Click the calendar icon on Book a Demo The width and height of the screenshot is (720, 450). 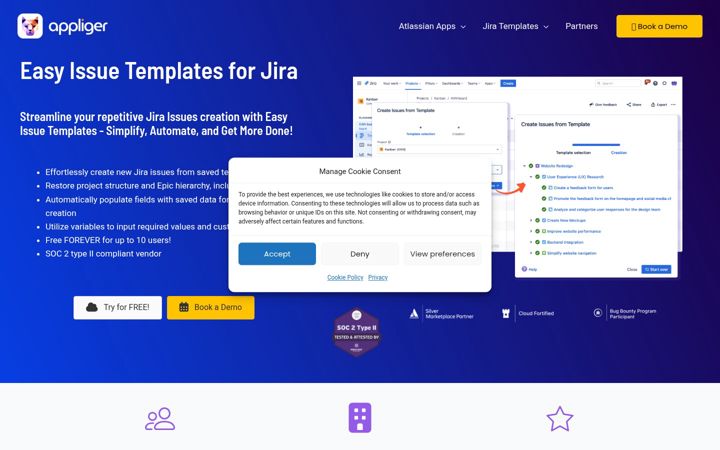(184, 307)
